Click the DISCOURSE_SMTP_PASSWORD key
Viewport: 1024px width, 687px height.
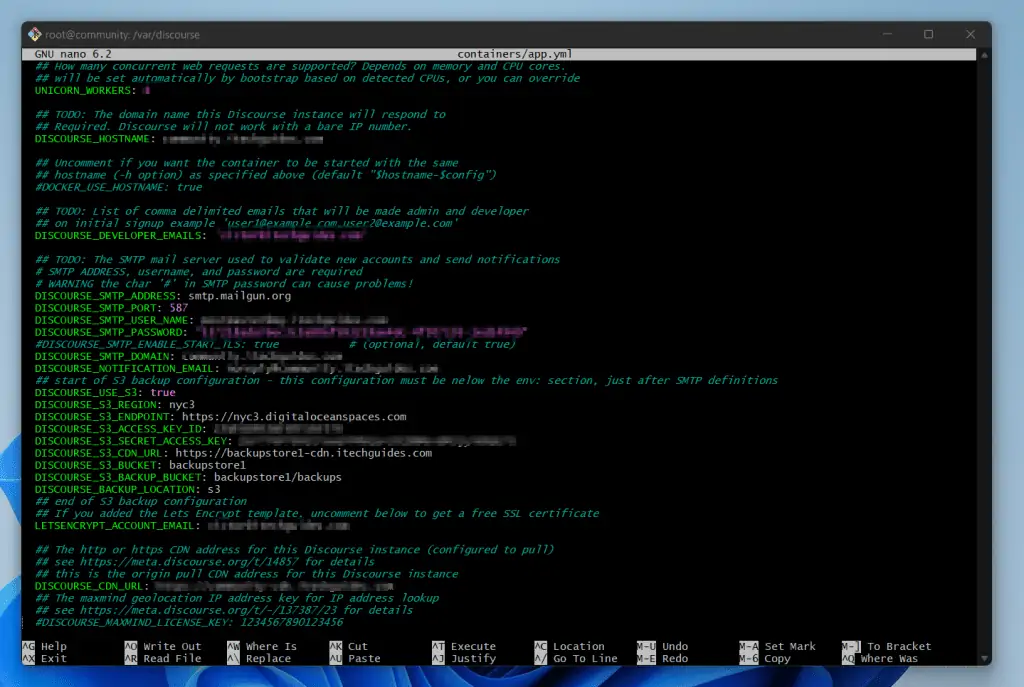[108, 332]
